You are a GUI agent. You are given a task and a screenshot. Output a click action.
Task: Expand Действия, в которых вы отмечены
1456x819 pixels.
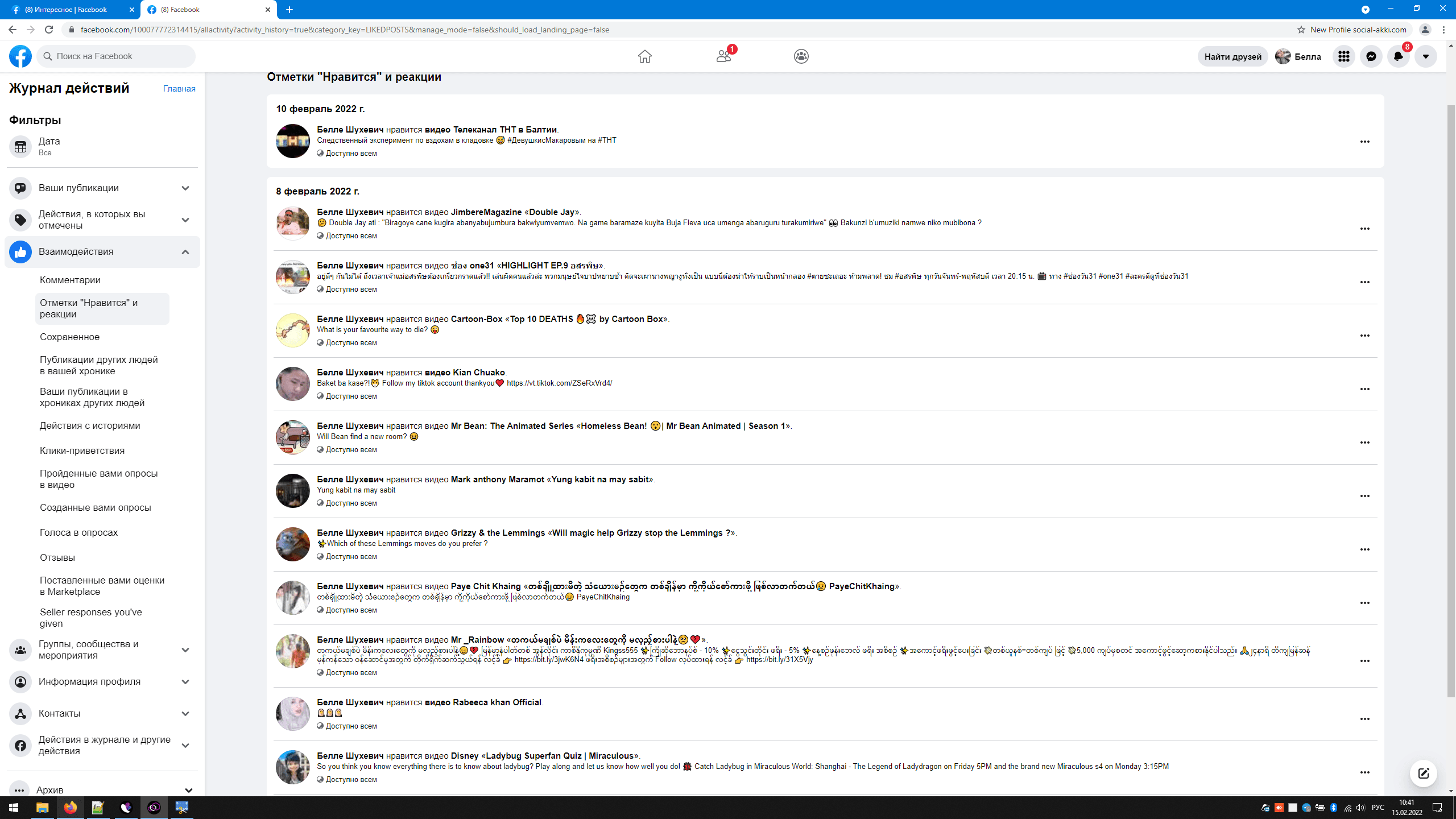click(102, 220)
